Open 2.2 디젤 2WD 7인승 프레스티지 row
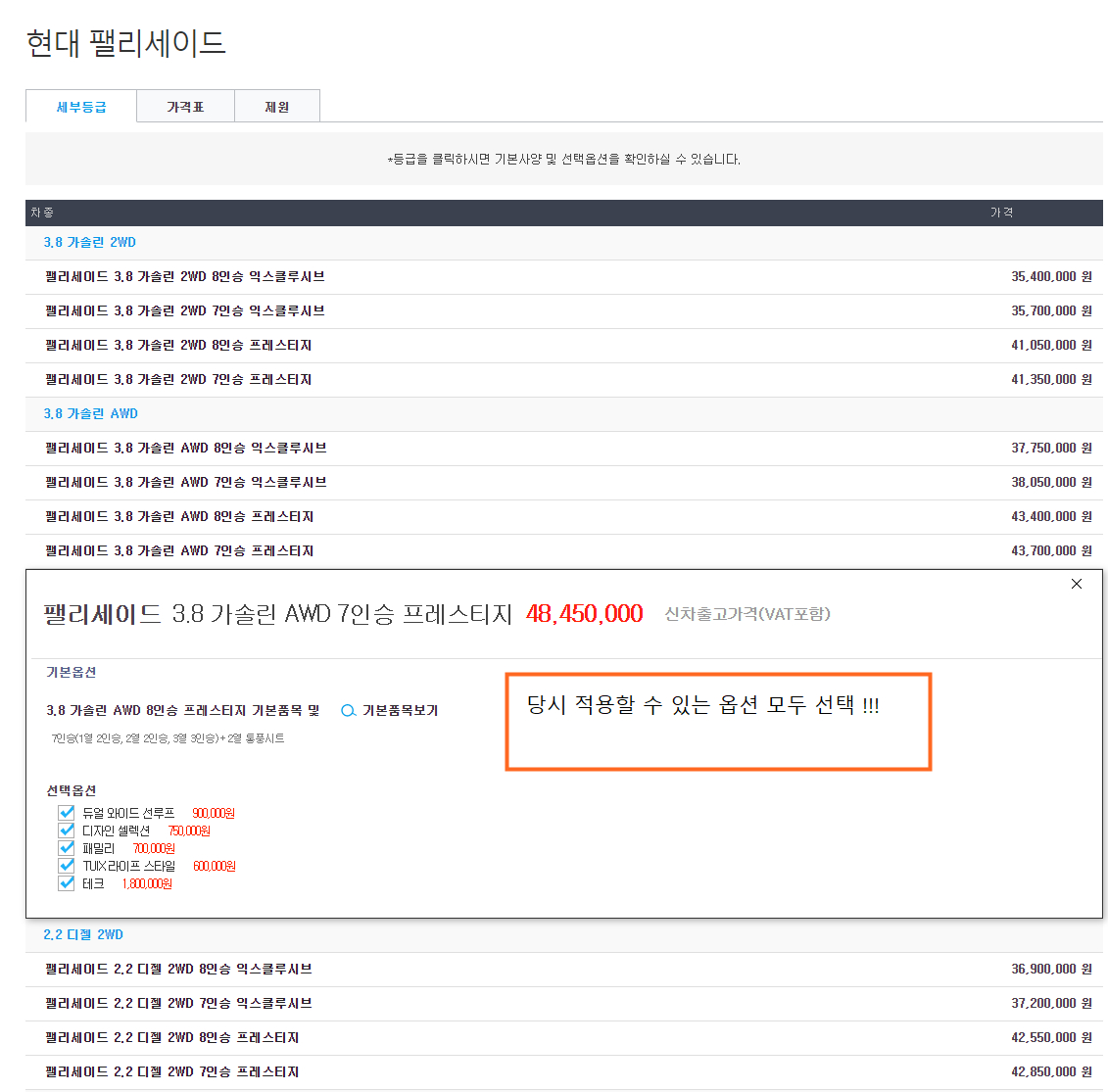This screenshot has height=1092, width=1108. pos(564,1072)
